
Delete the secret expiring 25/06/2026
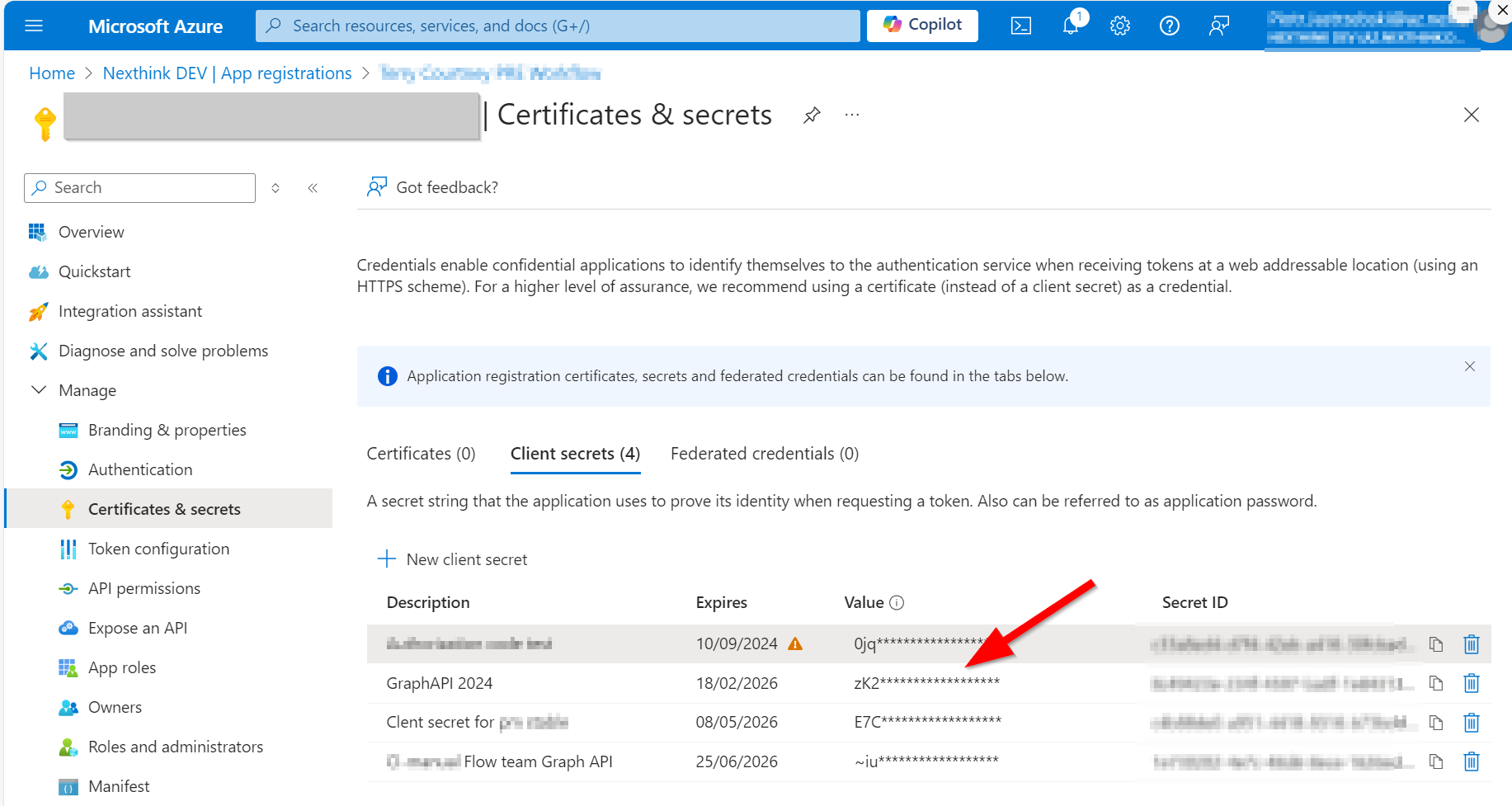coord(1471,761)
